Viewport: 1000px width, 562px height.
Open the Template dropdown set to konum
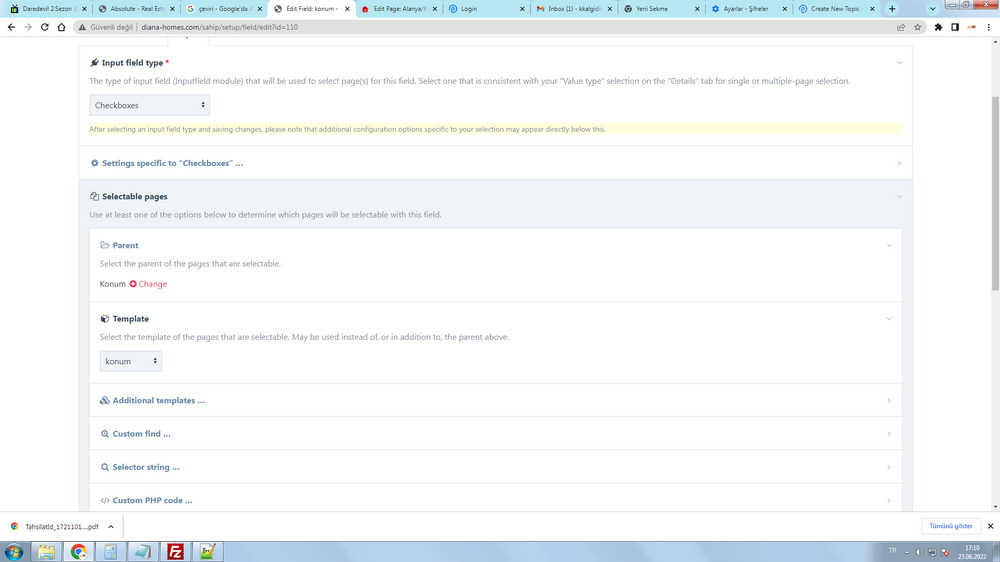click(x=130, y=361)
